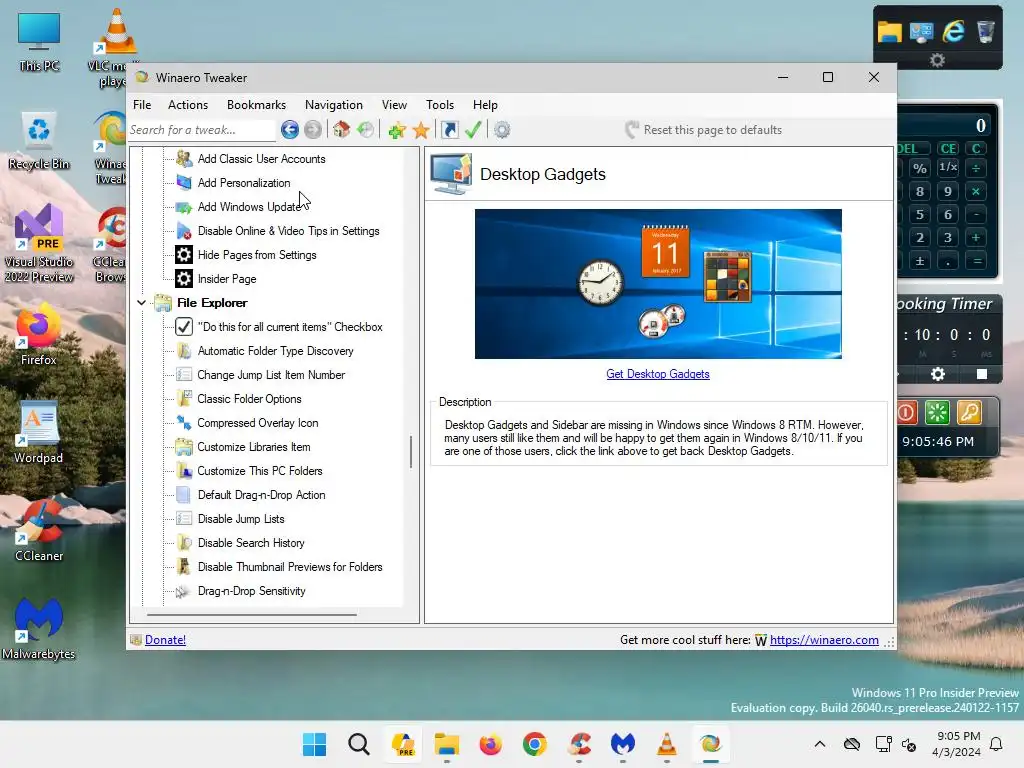Select the Wordpad desktop shortcut
This screenshot has height=768, width=1024.
click(39, 434)
